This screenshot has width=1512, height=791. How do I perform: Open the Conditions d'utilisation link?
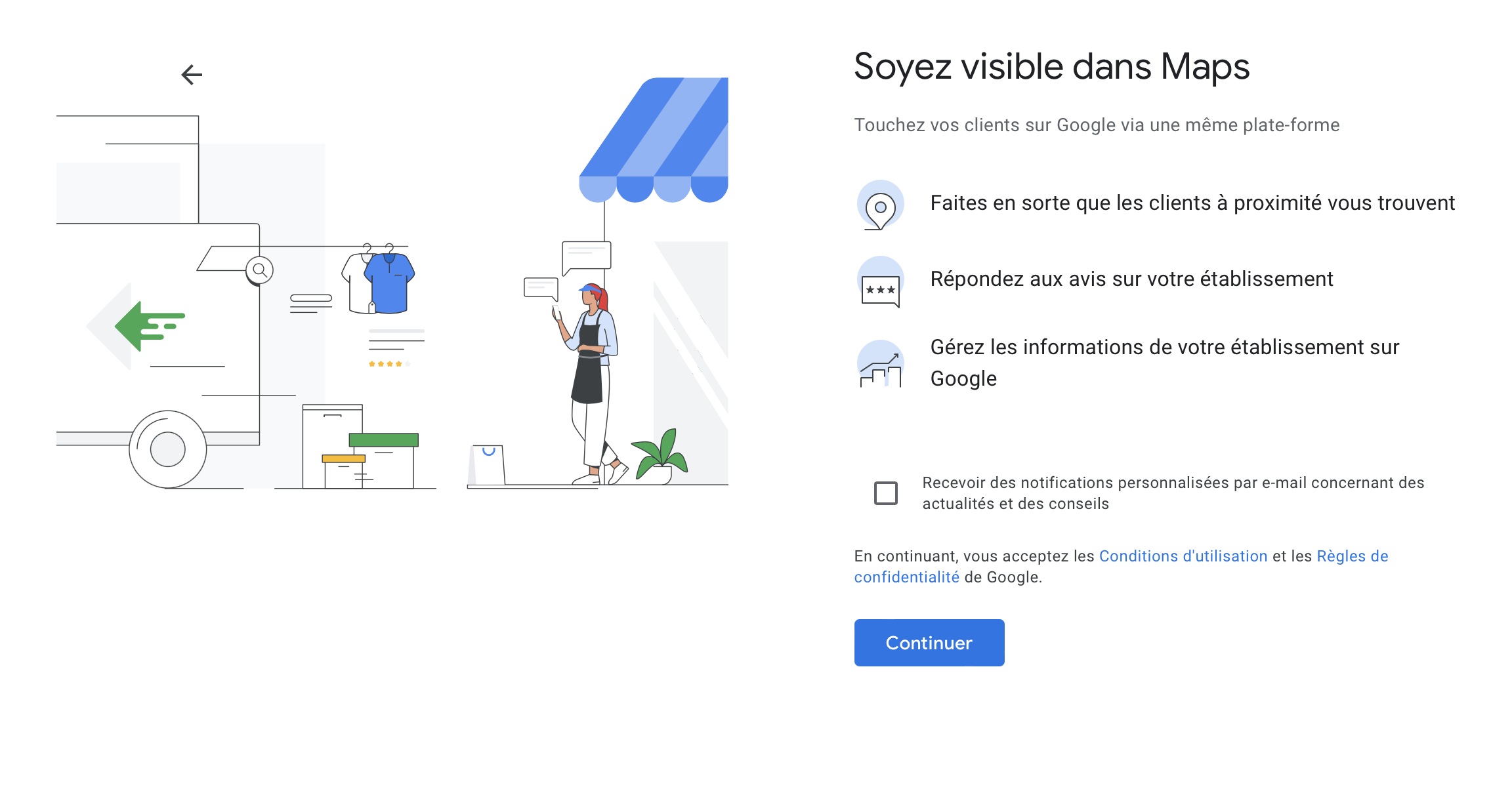click(1183, 556)
